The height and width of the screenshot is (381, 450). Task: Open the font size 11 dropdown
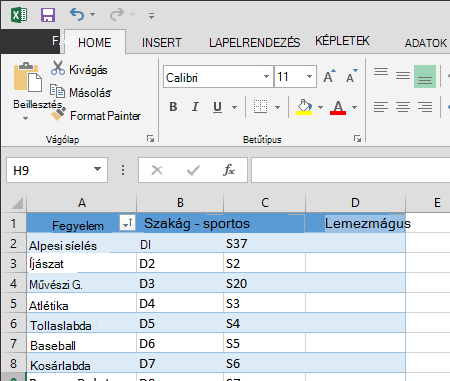(x=309, y=77)
